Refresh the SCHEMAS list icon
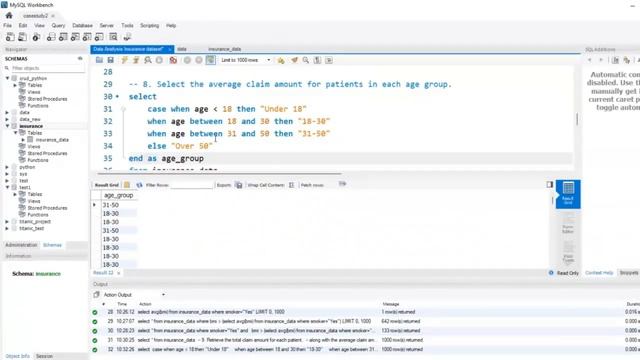 point(80,59)
